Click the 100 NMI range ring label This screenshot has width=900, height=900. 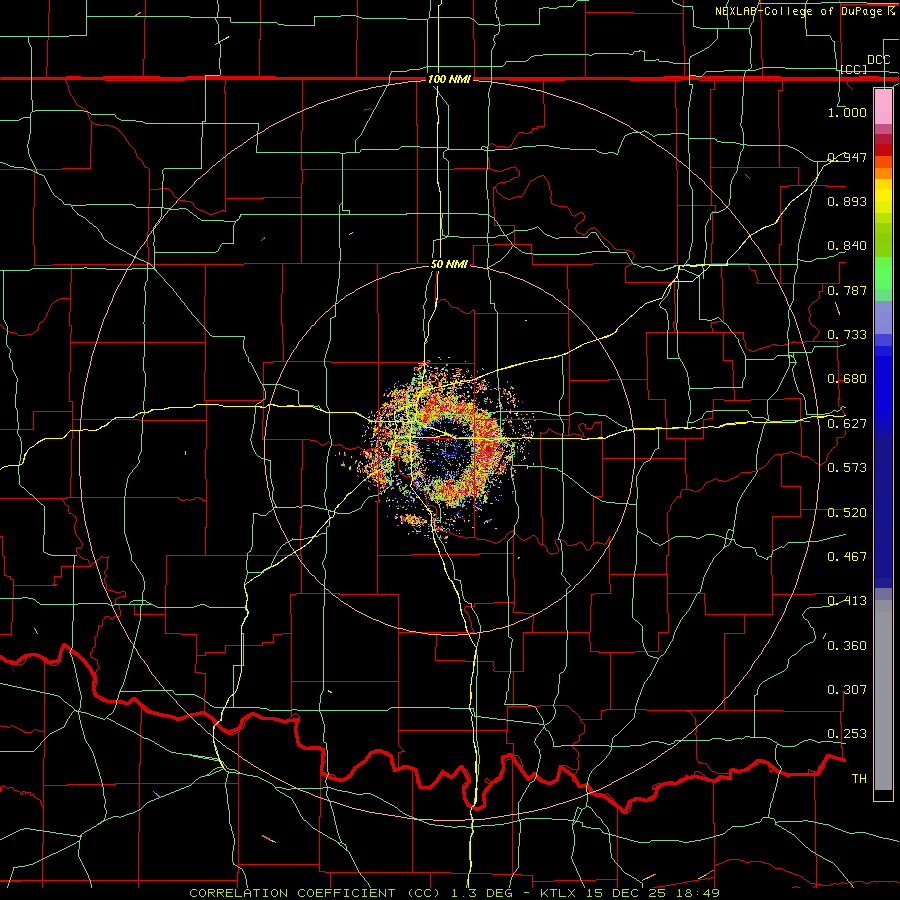click(x=449, y=79)
